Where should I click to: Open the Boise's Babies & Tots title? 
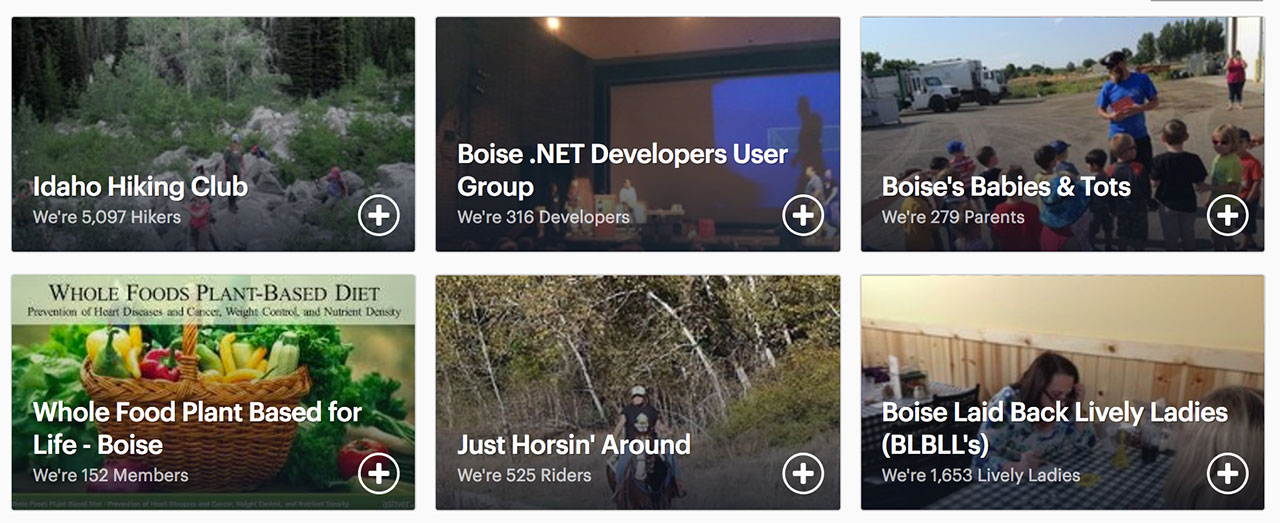(1006, 187)
